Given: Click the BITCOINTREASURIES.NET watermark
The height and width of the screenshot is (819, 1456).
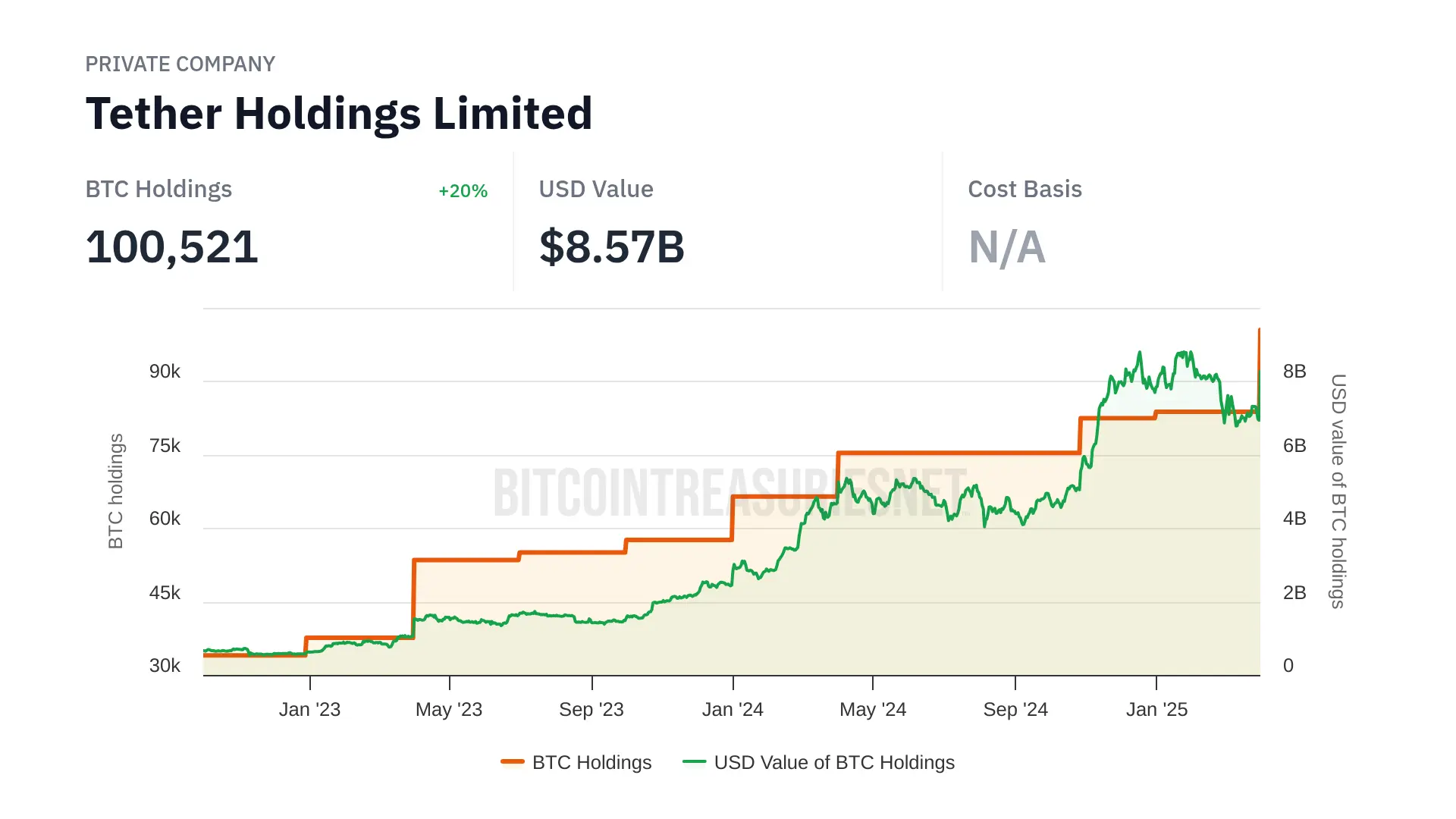Looking at the screenshot, I should click(730, 493).
